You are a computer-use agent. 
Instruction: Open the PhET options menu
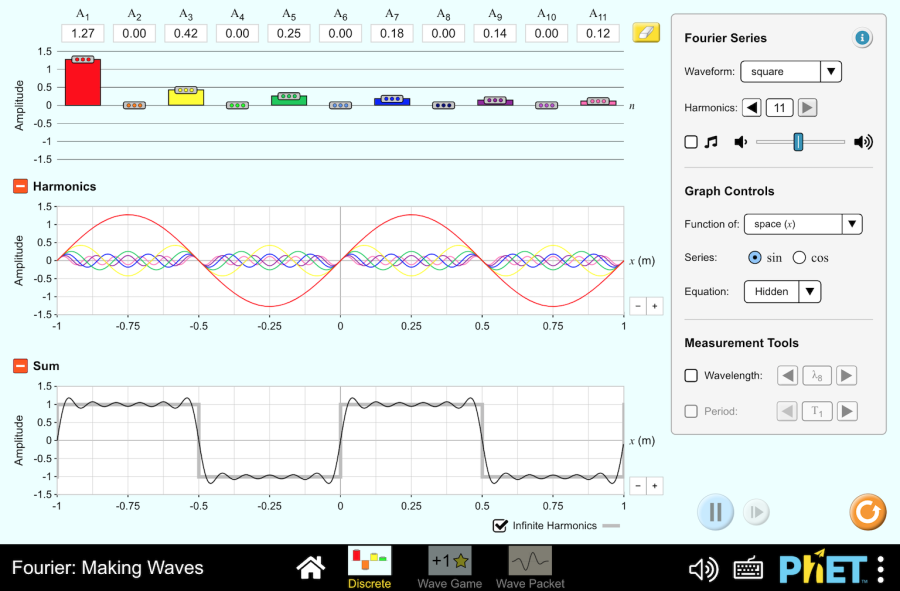[x=880, y=568]
